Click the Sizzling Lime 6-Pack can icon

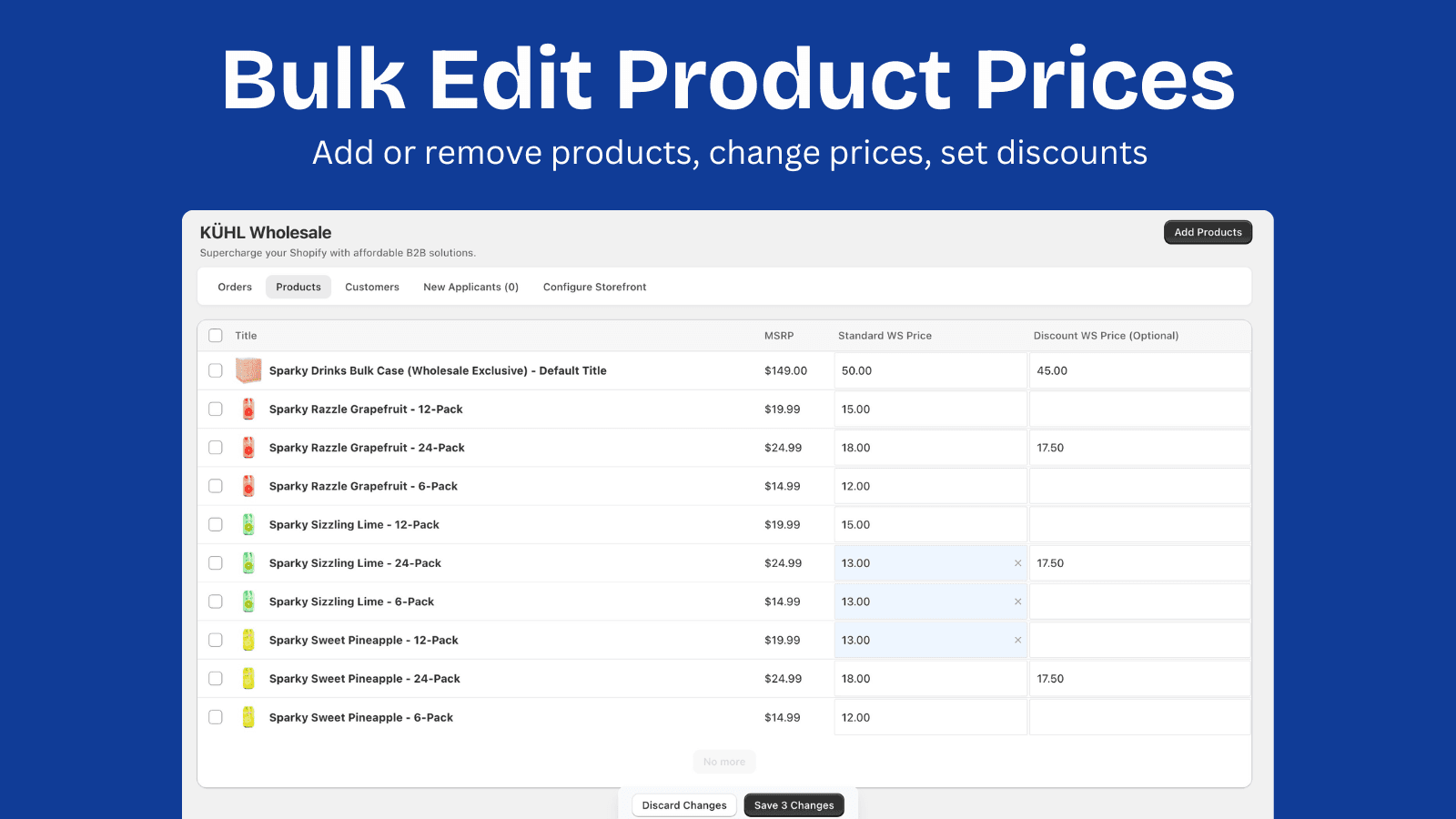pos(248,602)
